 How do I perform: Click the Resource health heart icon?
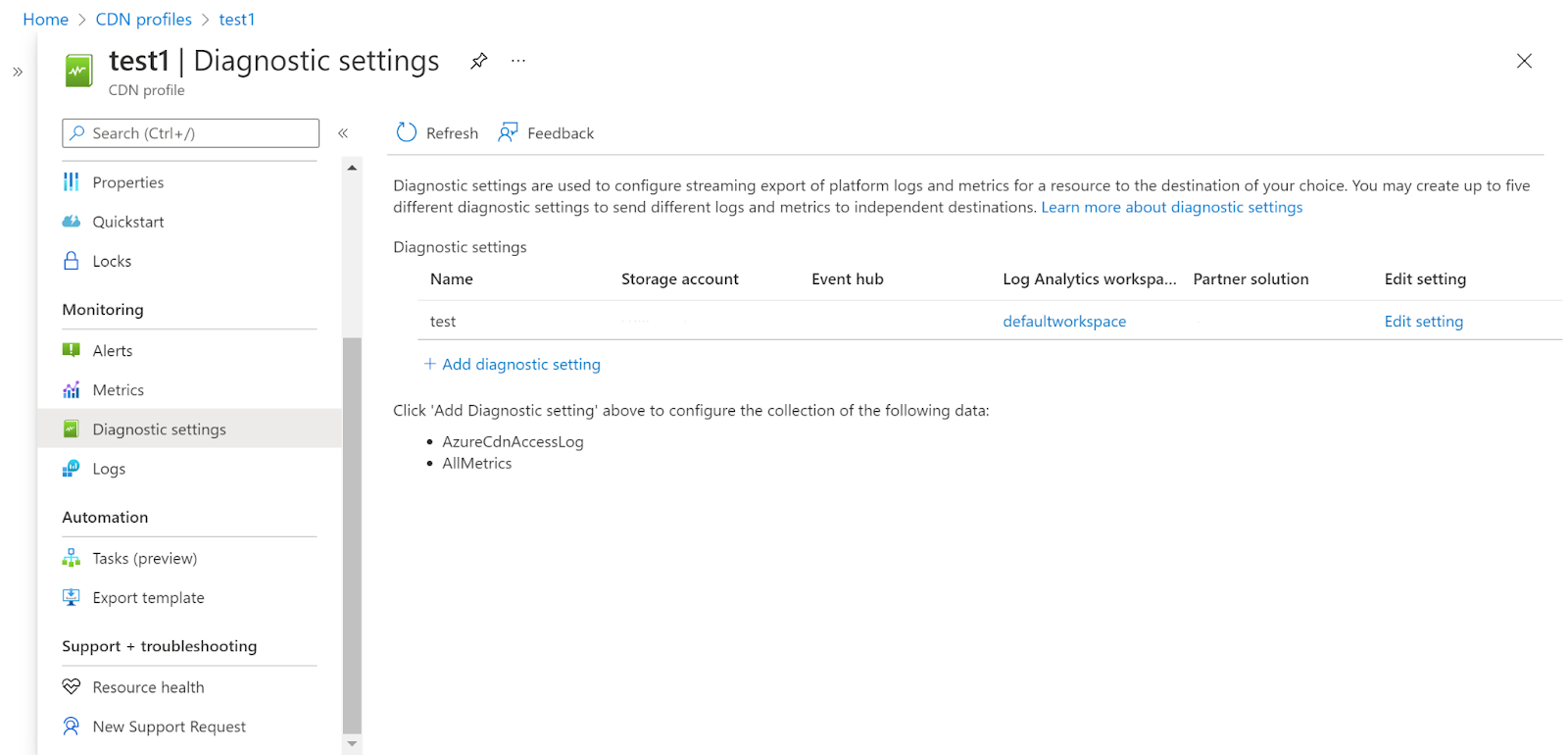point(72,686)
